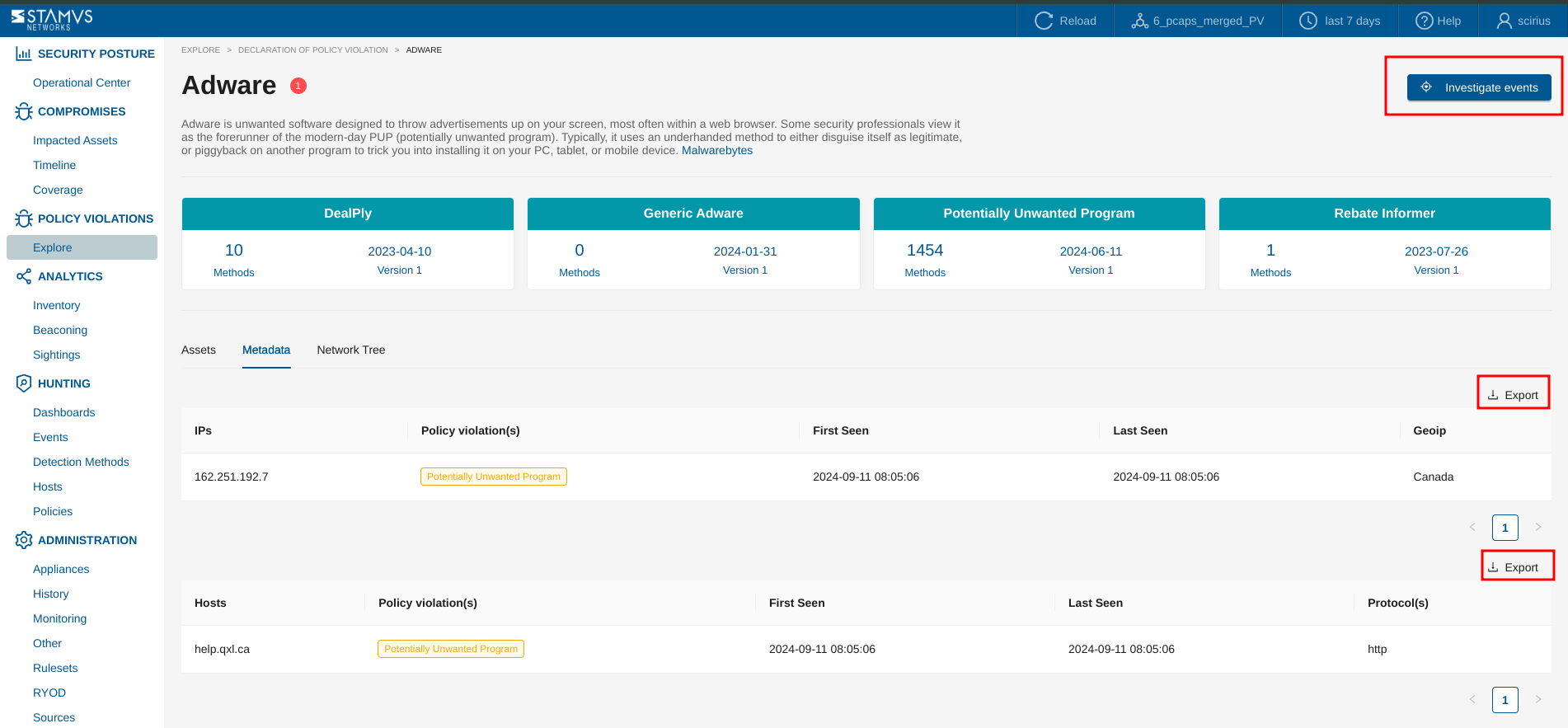This screenshot has height=728, width=1568.
Task: Click the Analytics share-nodes icon
Action: pos(24,276)
